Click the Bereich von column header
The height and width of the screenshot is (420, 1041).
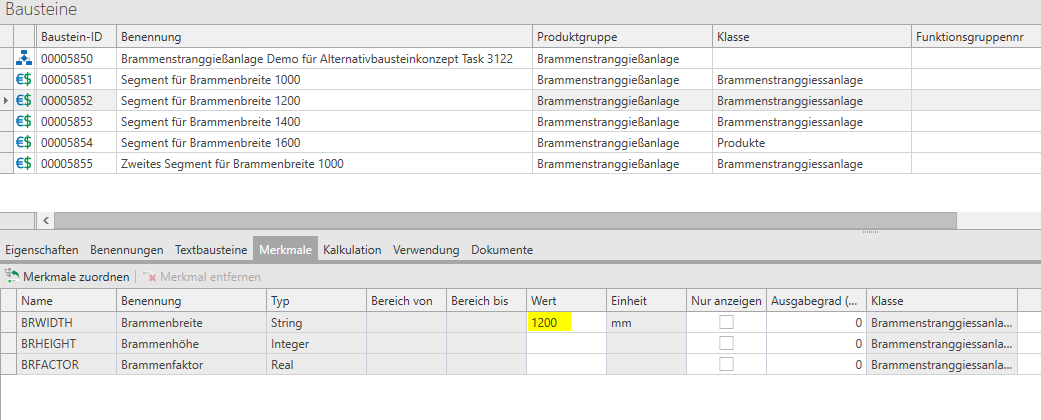click(406, 301)
